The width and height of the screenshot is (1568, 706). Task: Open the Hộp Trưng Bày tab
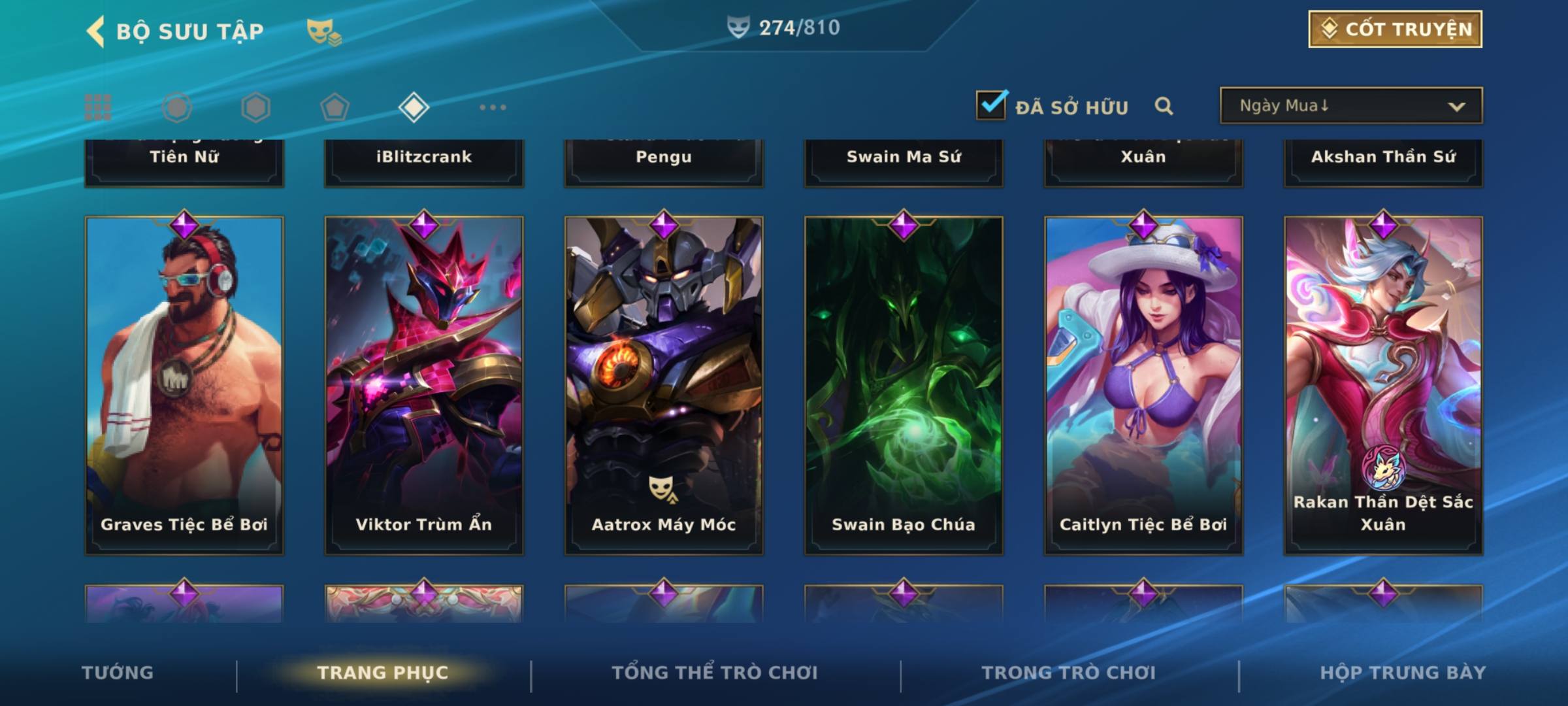pos(1403,672)
